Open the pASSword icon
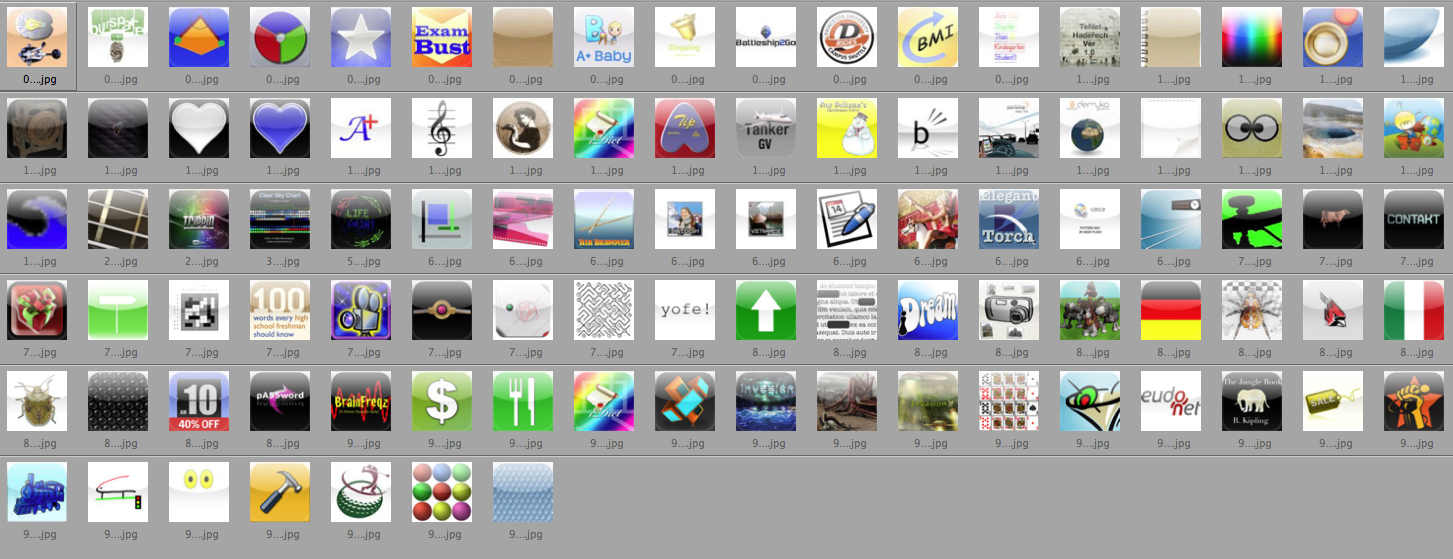 click(x=280, y=401)
